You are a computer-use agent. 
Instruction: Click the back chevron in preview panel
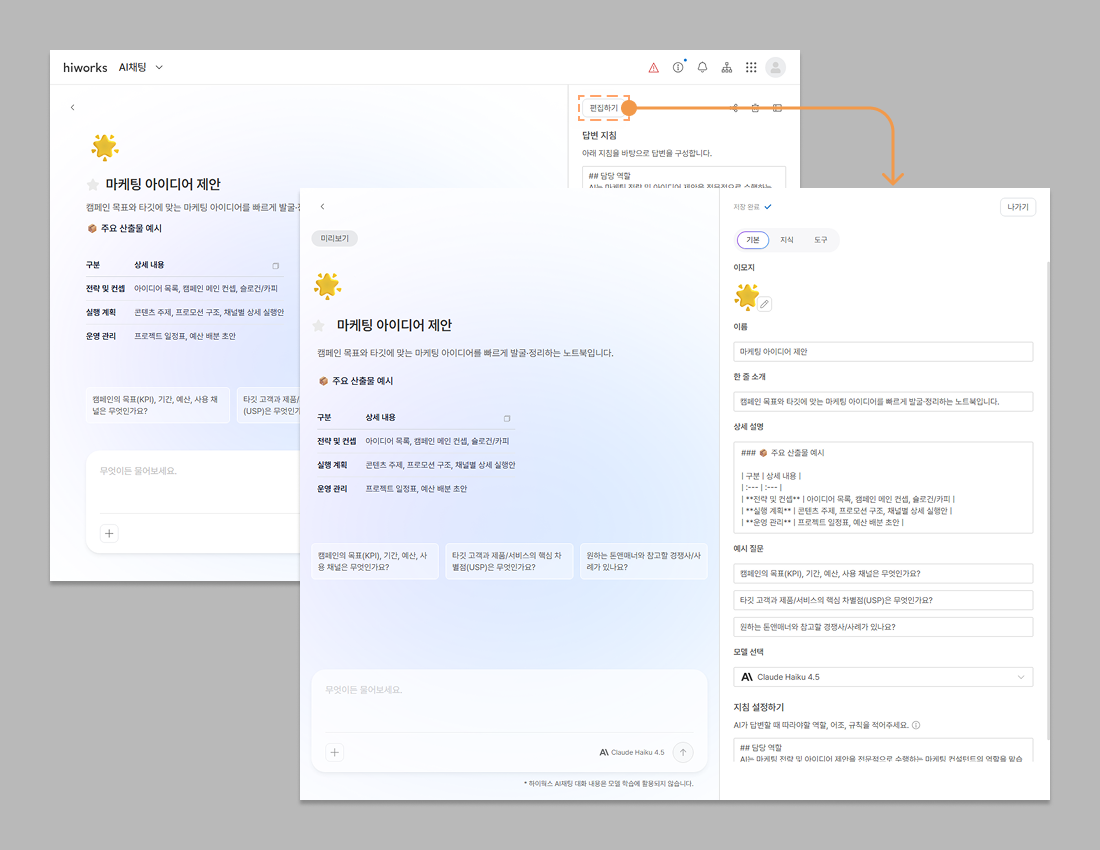(x=322, y=207)
